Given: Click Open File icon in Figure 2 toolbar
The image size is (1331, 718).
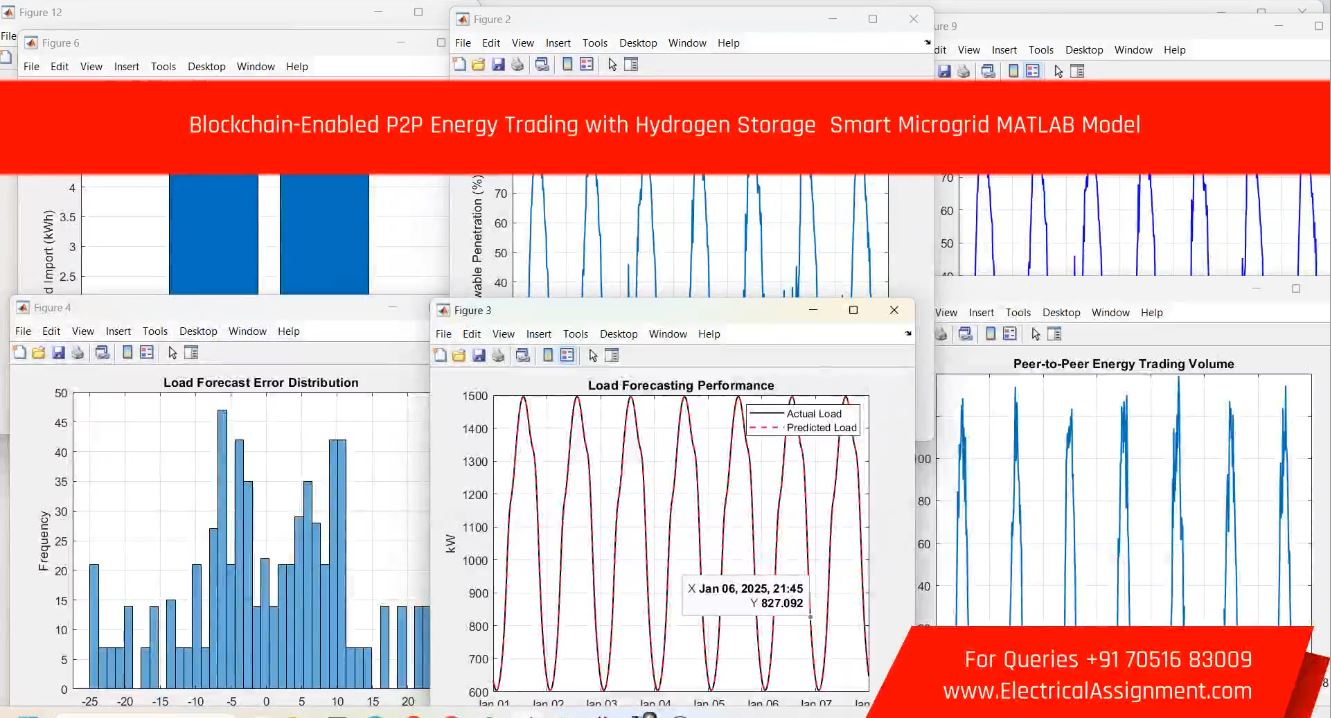Looking at the screenshot, I should (478, 64).
